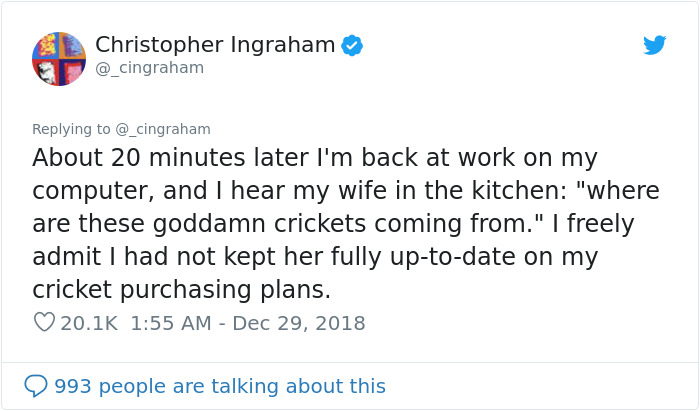Click the @_cingraham mention after Replying to

[163, 129]
